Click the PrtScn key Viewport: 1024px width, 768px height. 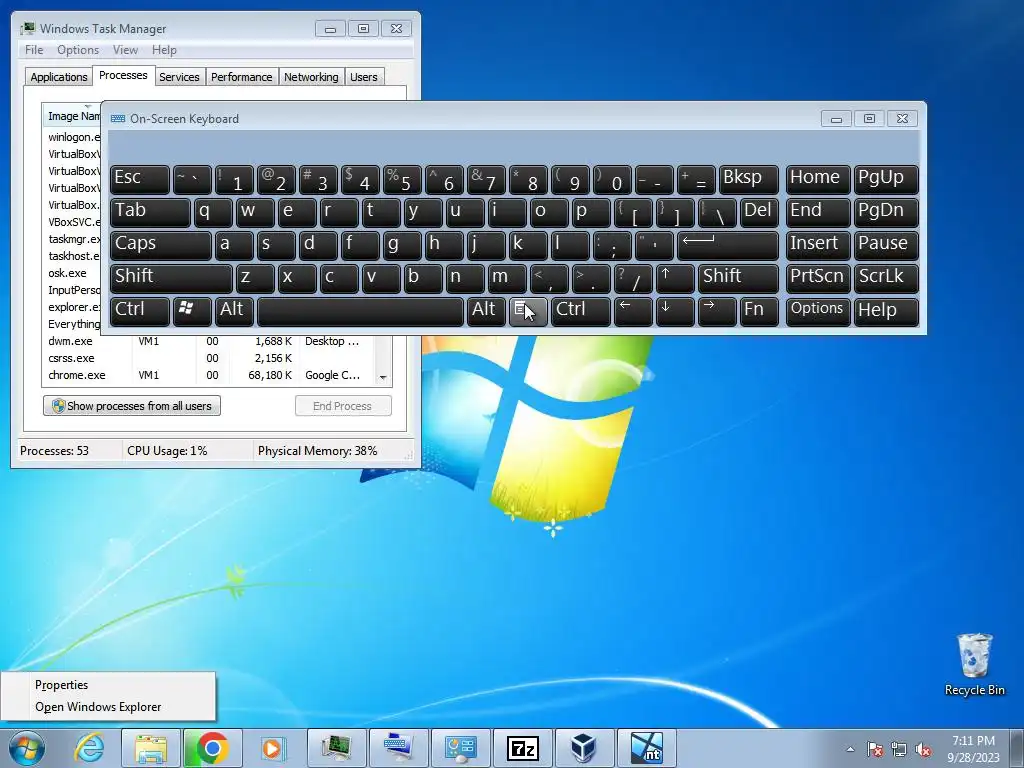click(x=817, y=278)
